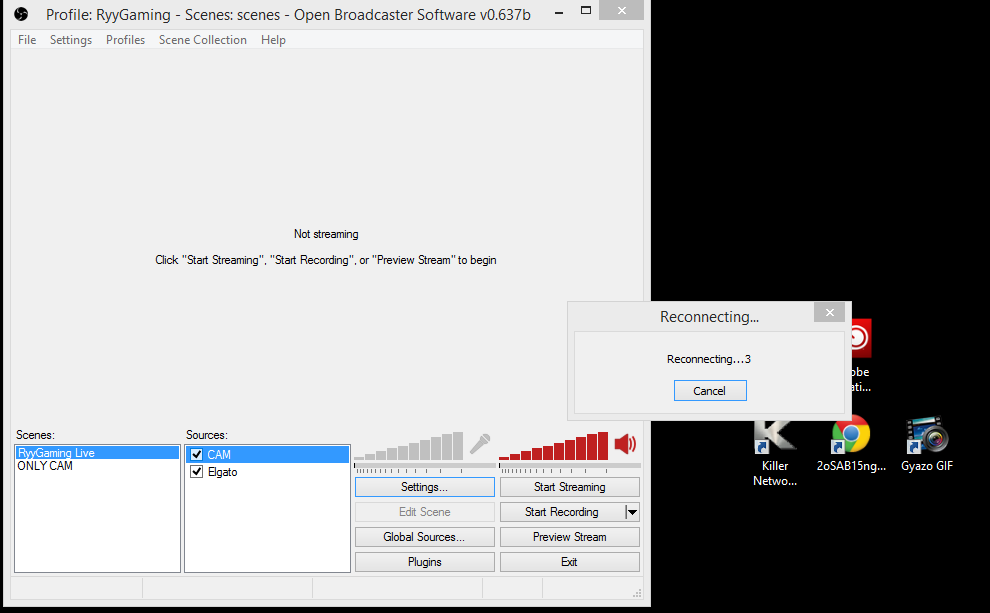The width and height of the screenshot is (990, 613).
Task: Adjust the microphone volume slider
Action: 424,466
